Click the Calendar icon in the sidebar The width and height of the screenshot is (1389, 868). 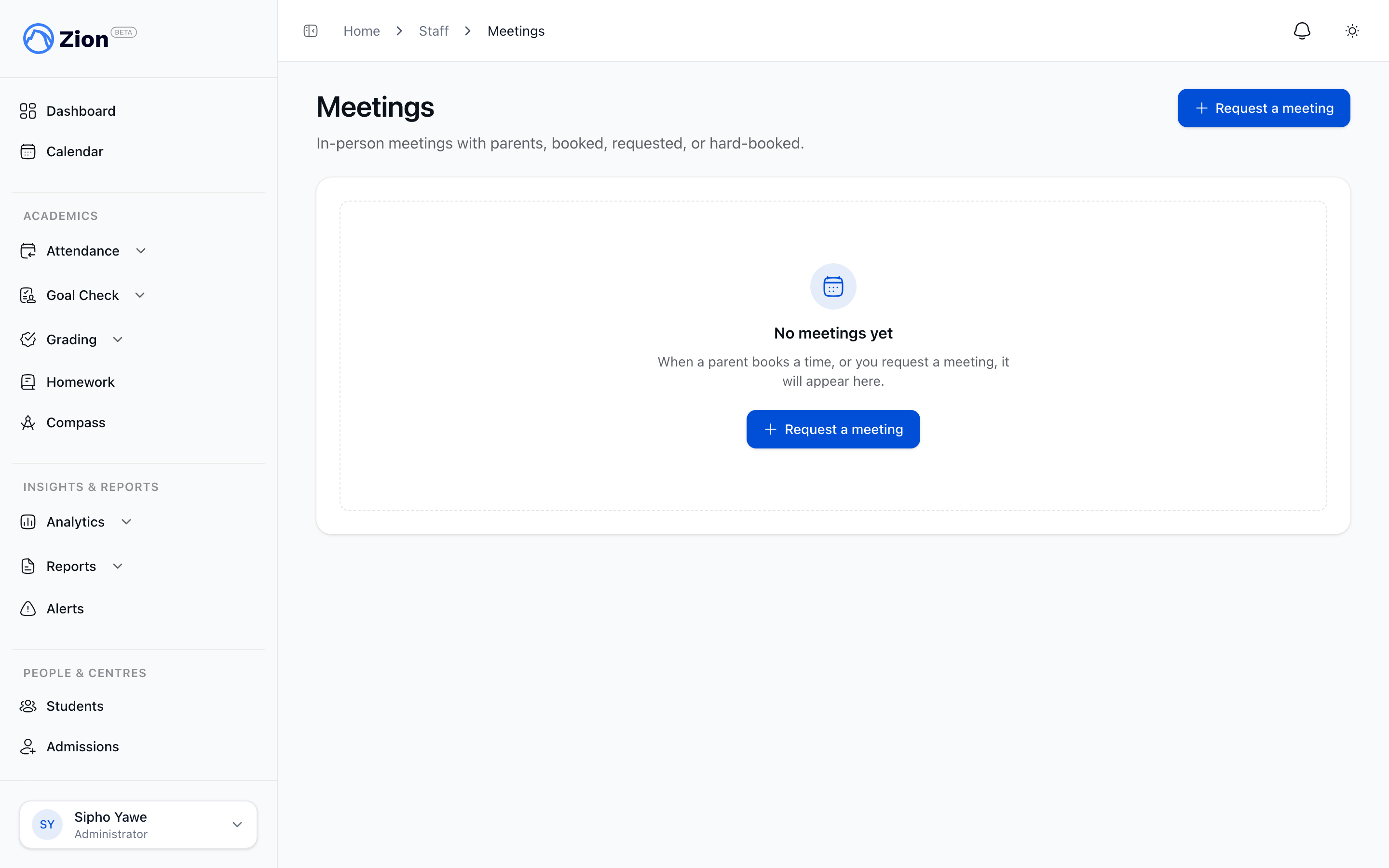(28, 151)
